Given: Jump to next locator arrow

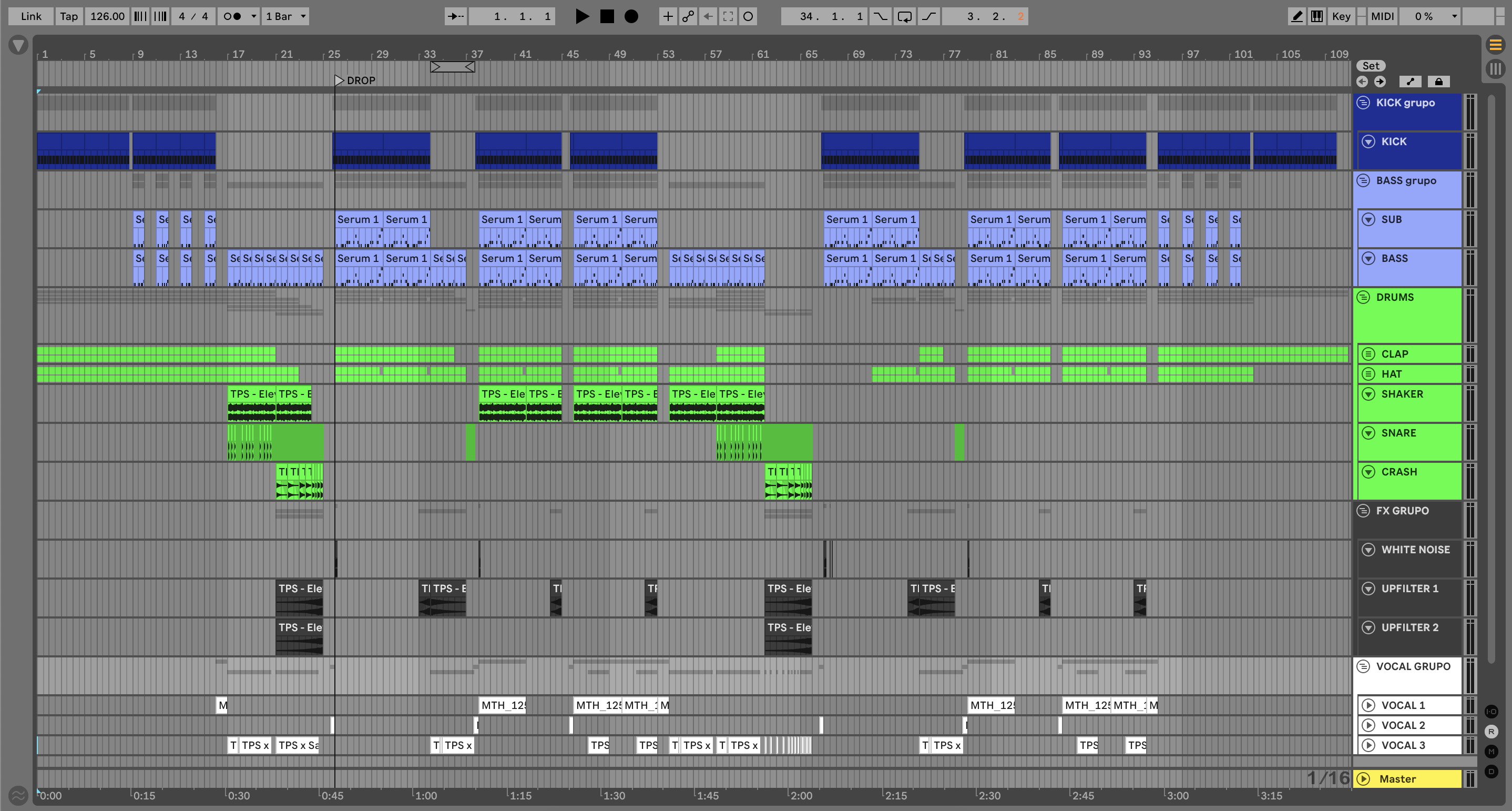Looking at the screenshot, I should click(1380, 82).
